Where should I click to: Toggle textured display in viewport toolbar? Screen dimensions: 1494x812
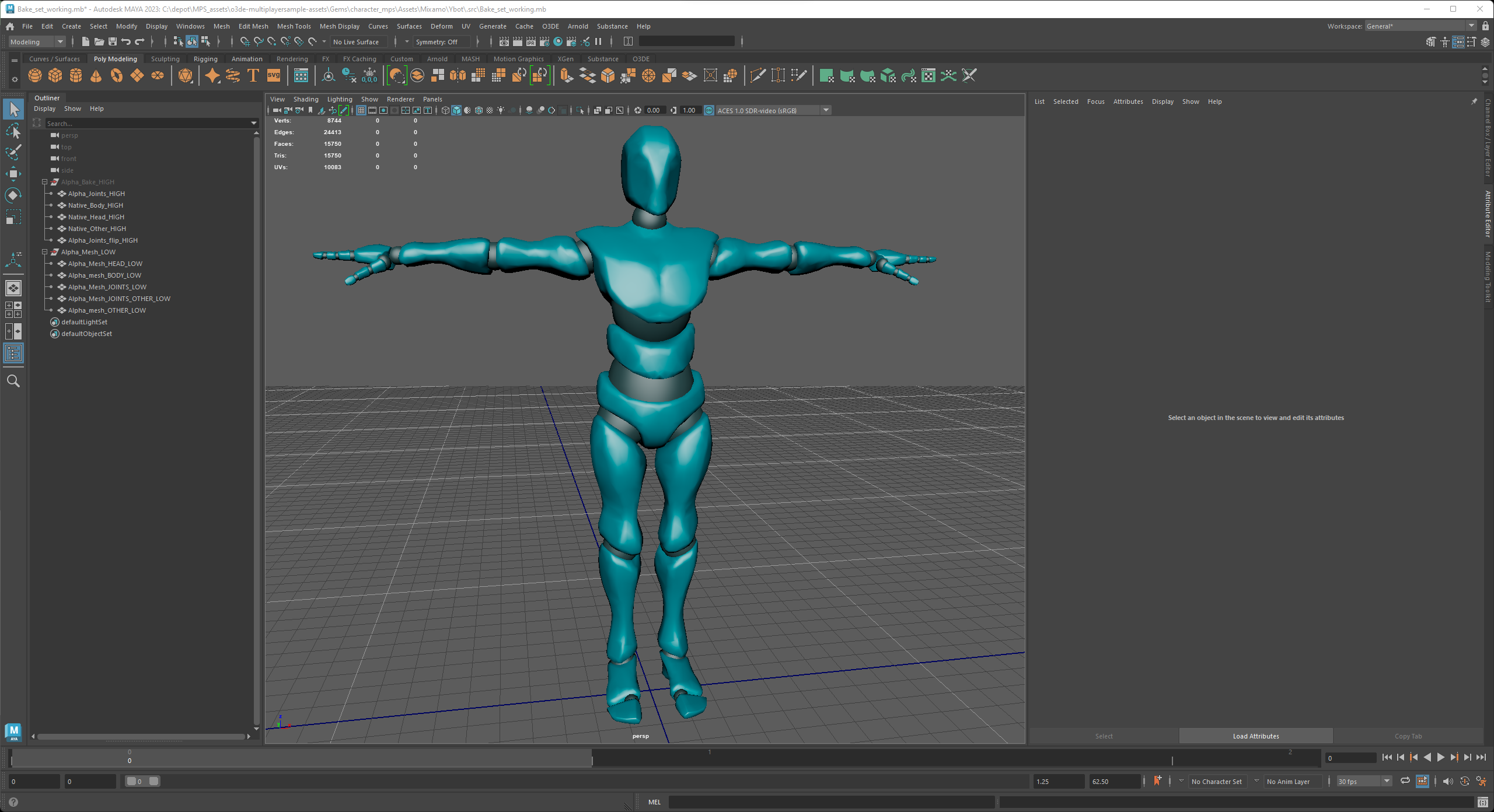[x=490, y=110]
